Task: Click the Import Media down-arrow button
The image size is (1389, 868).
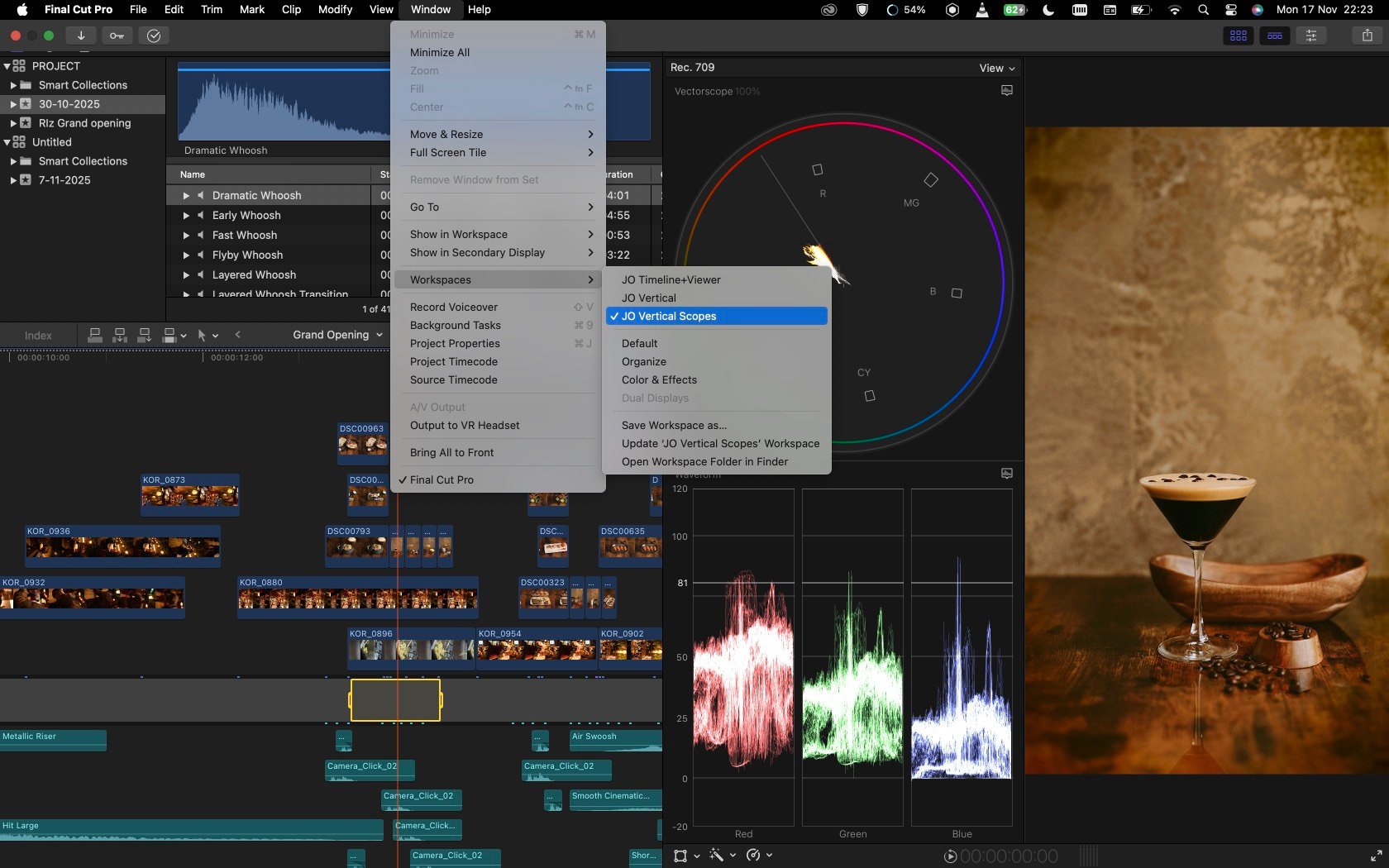Action: coord(81,36)
